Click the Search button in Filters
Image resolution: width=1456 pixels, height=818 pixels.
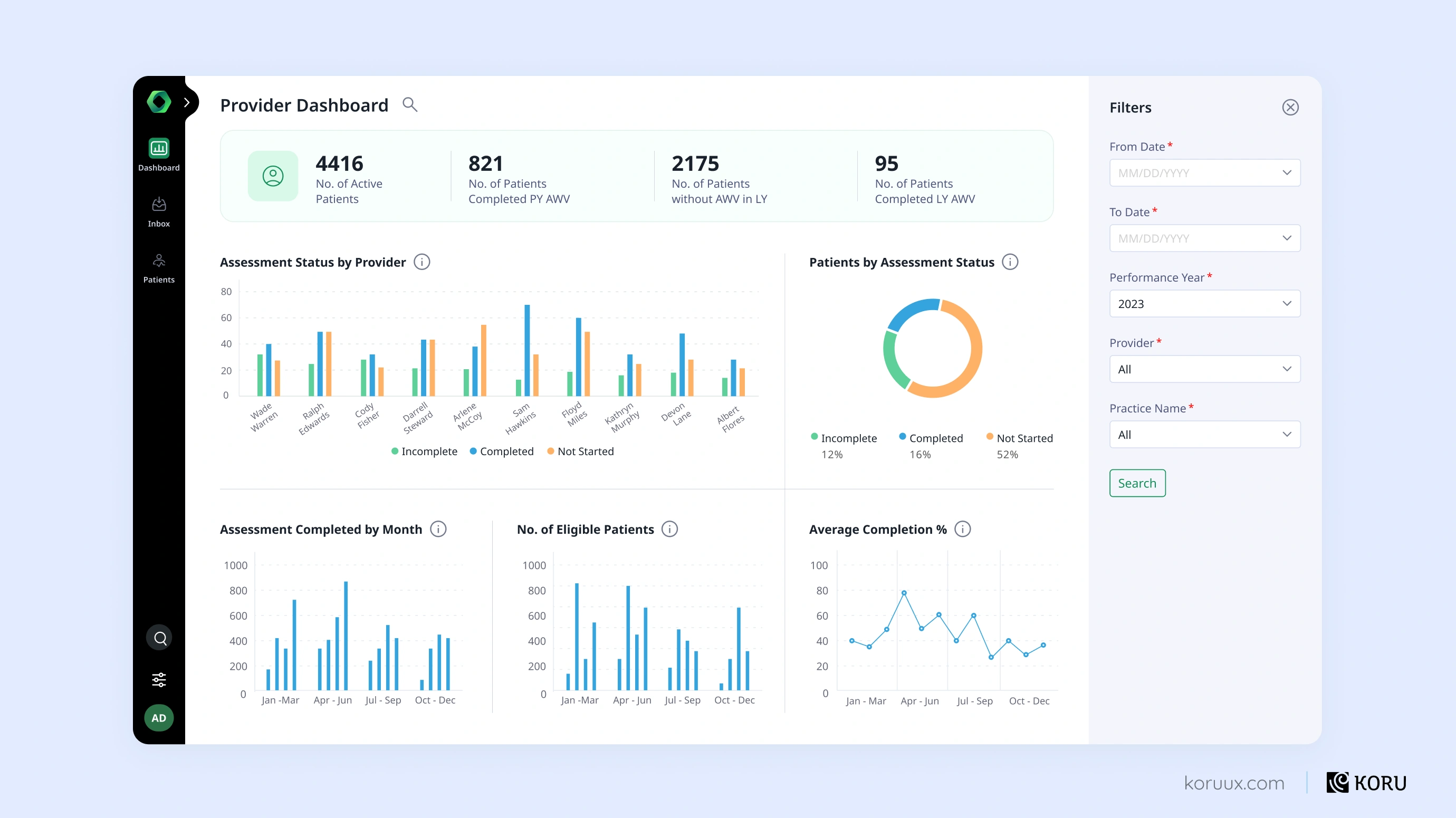[x=1137, y=484]
